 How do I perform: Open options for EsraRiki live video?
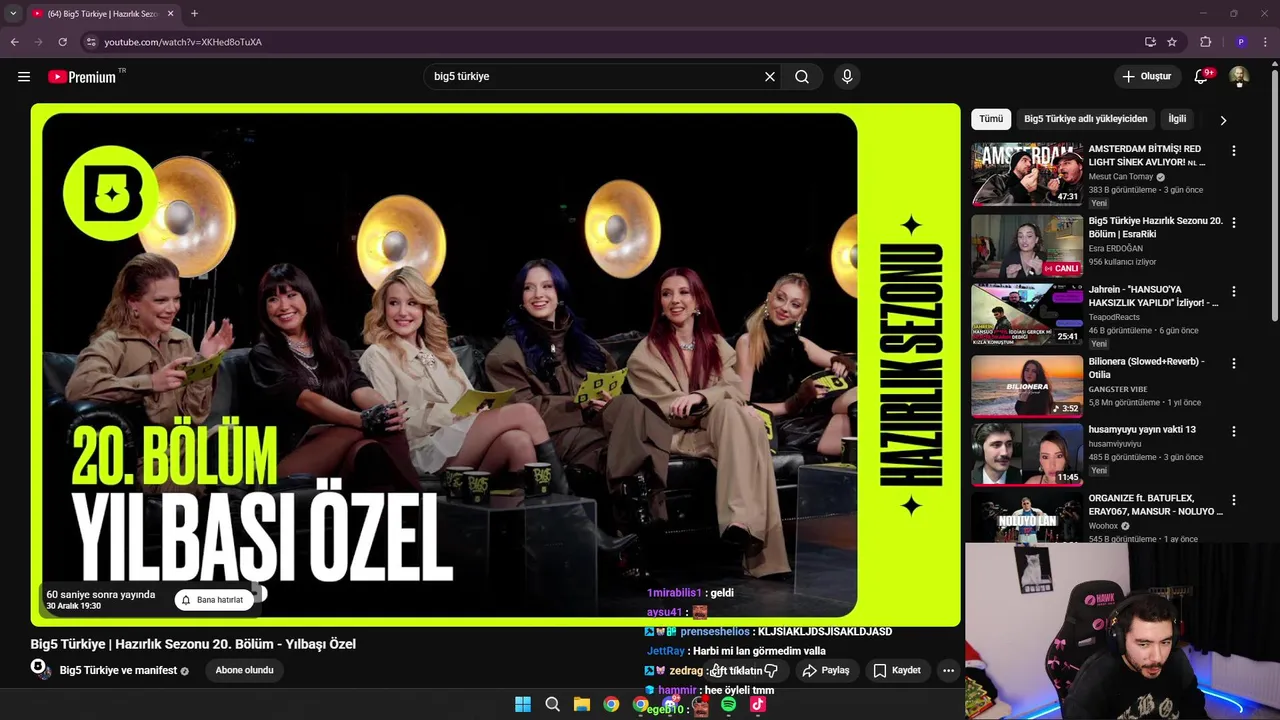1233,223
